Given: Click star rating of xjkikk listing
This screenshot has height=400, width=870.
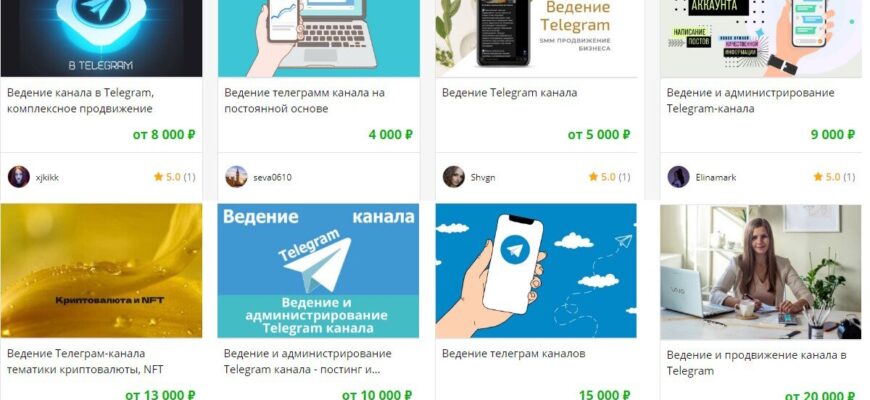Looking at the screenshot, I should [174, 177].
